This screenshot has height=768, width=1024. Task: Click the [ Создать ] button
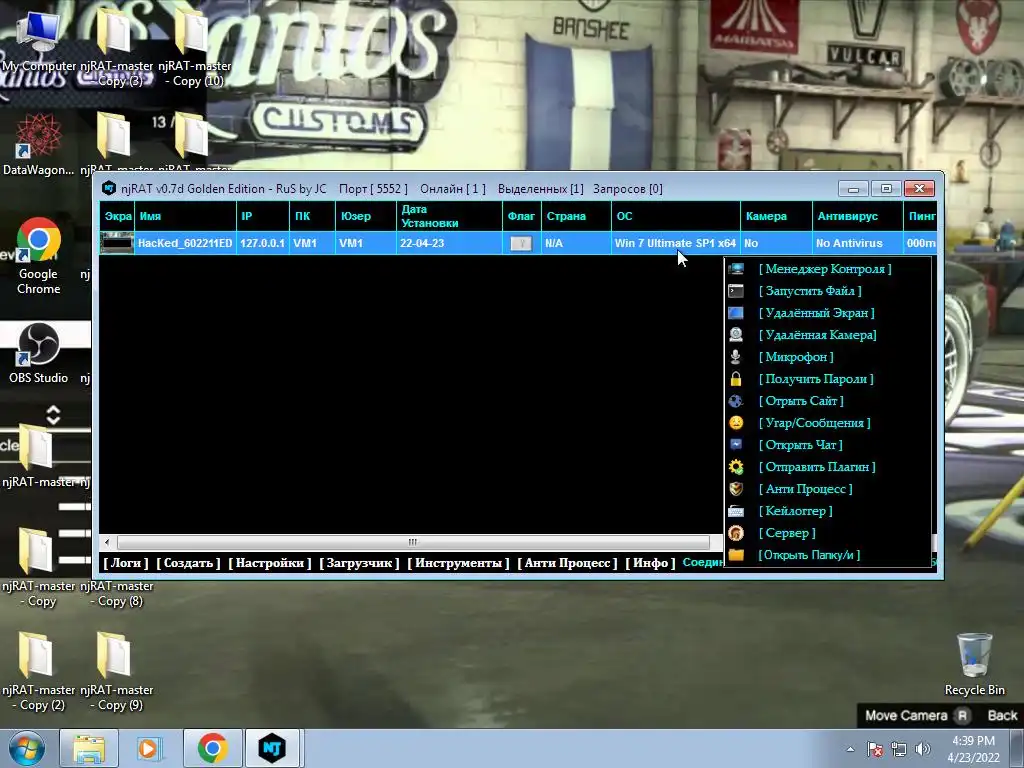[188, 563]
